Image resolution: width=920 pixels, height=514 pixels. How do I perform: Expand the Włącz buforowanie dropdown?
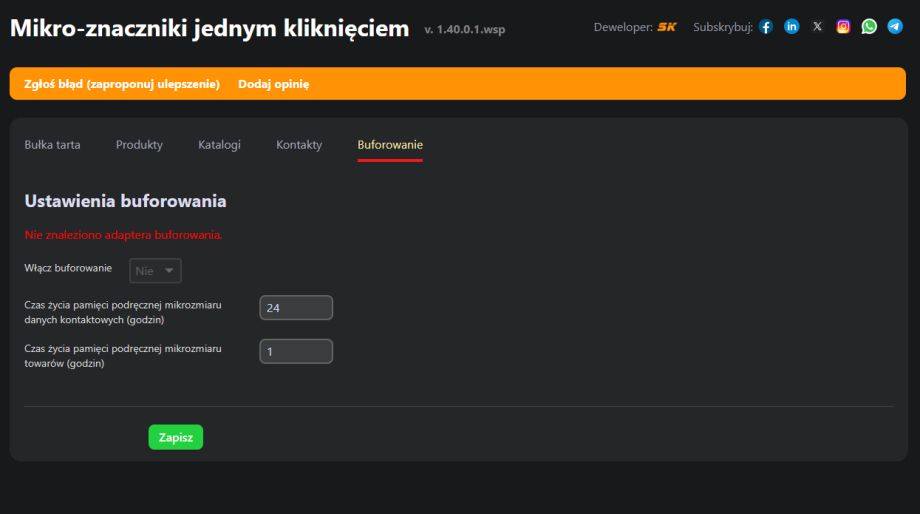coord(156,270)
